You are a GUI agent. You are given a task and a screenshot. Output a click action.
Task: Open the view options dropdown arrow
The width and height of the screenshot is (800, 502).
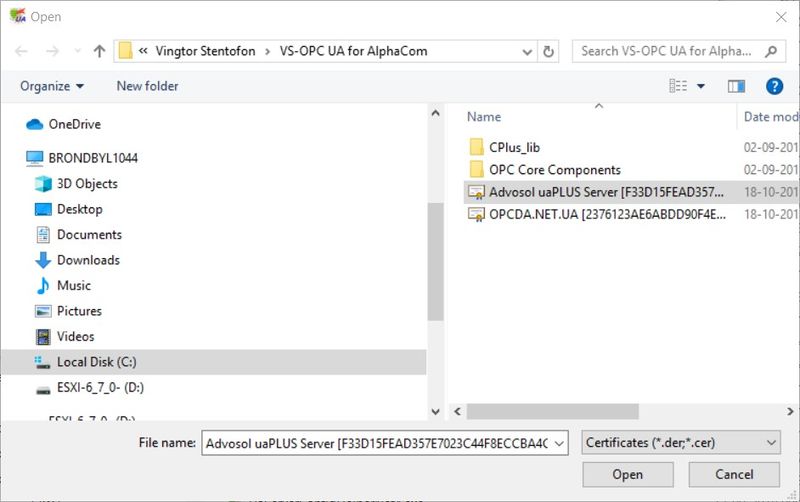(x=701, y=87)
